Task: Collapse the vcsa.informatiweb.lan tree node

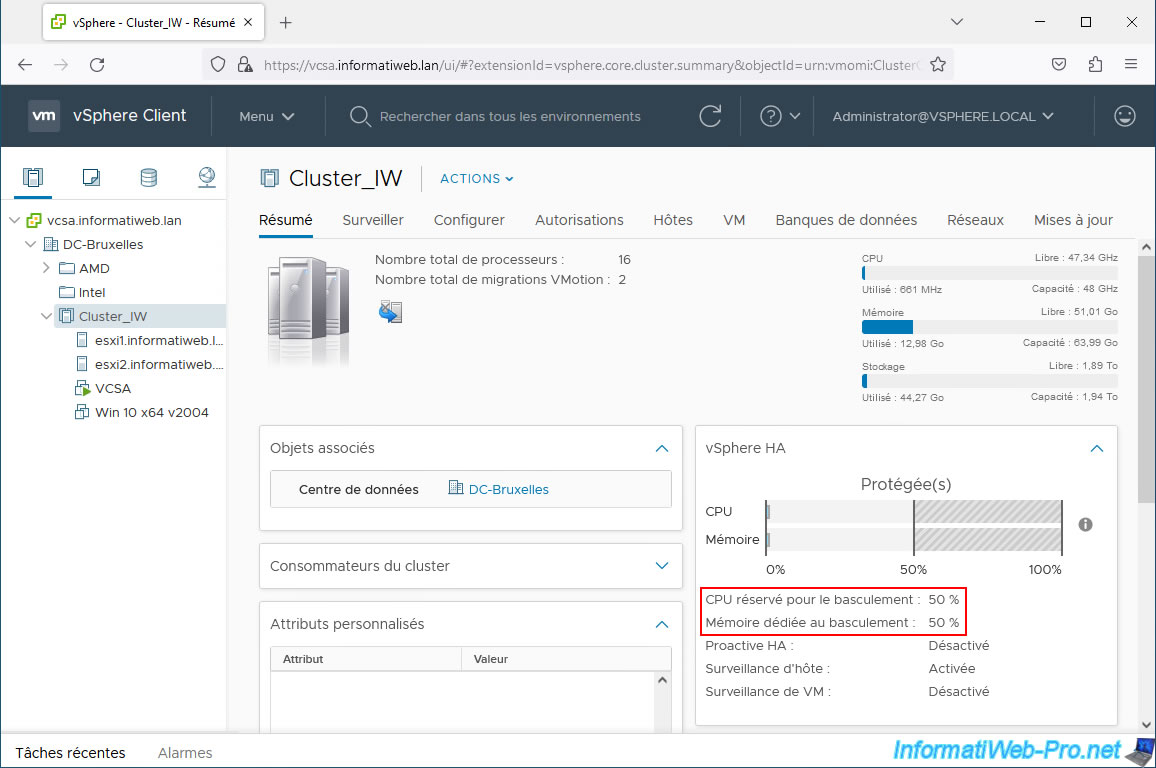Action: [x=15, y=220]
